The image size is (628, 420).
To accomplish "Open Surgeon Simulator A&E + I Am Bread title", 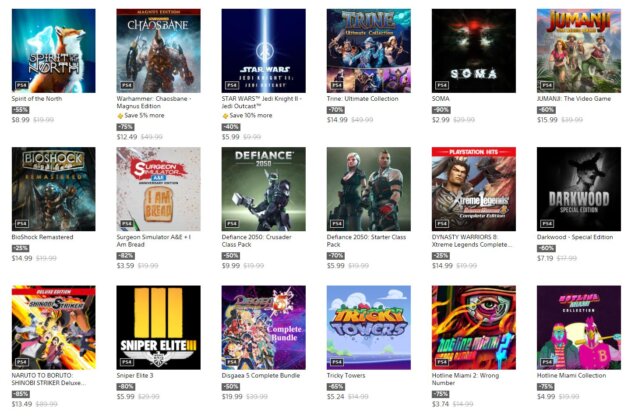I will coord(154,241).
